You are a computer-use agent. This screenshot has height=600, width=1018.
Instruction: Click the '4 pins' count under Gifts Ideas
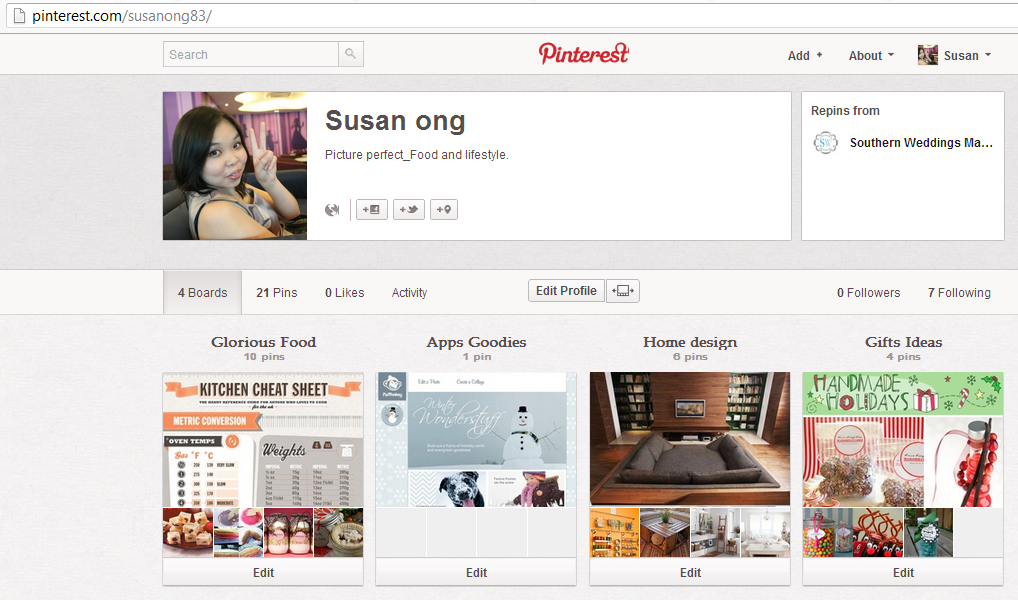pos(904,356)
